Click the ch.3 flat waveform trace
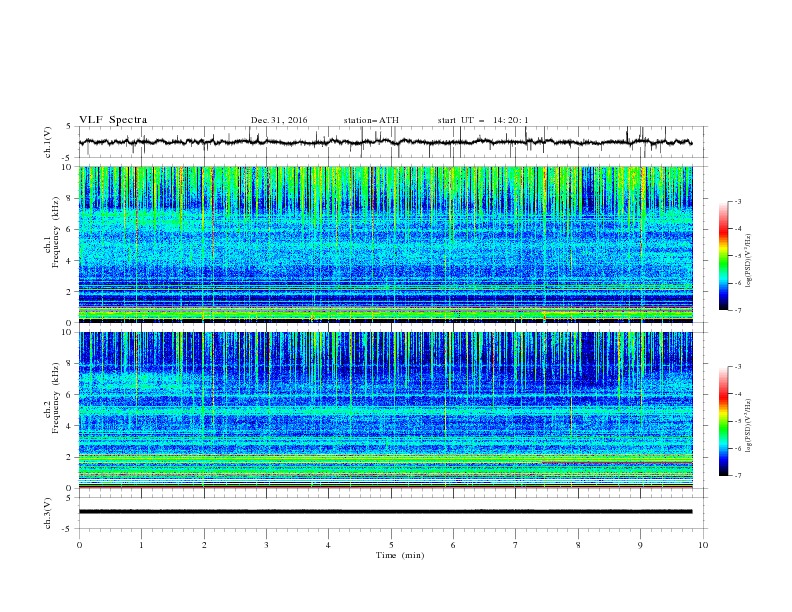 click(385, 512)
